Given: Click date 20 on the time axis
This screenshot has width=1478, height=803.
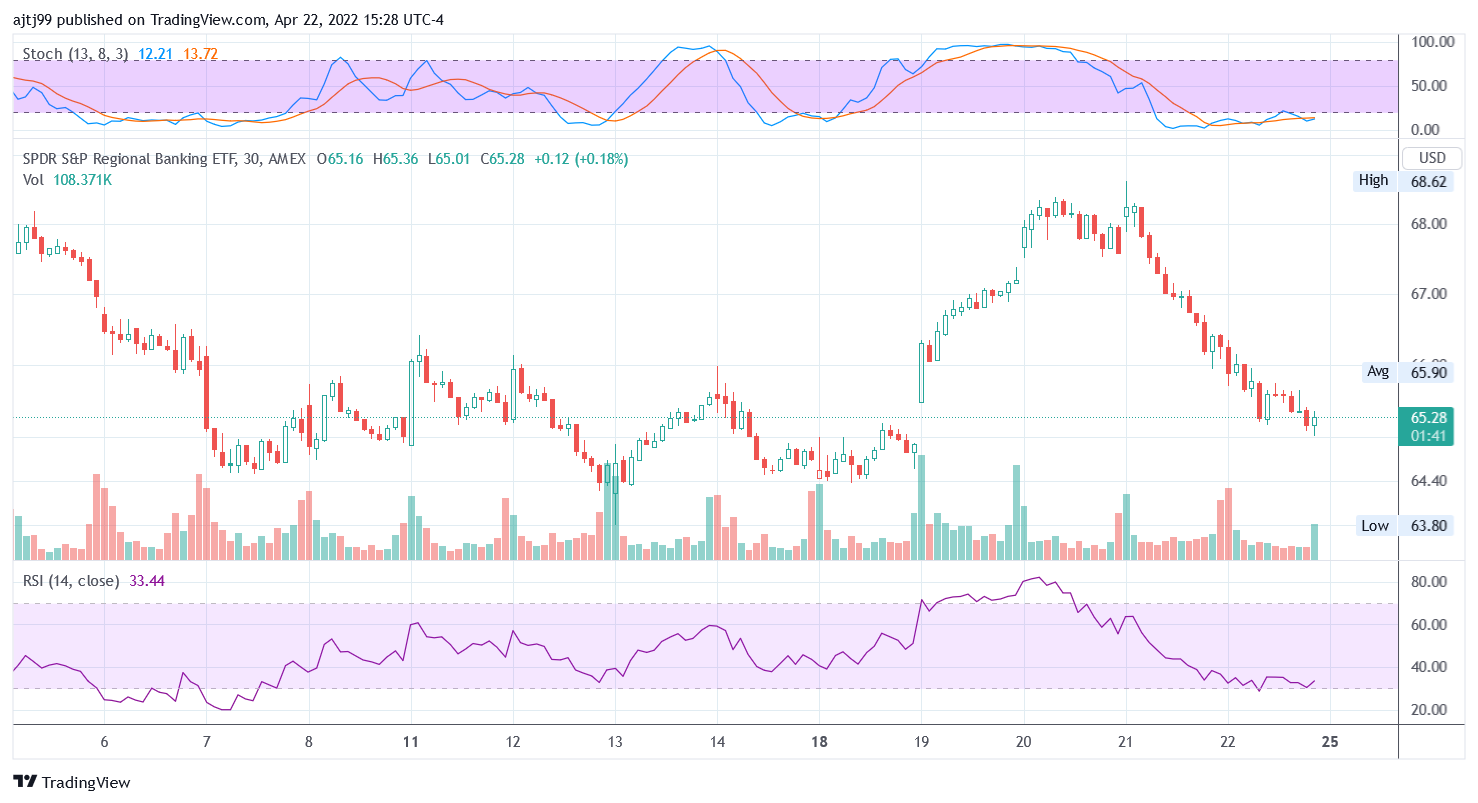Looking at the screenshot, I should point(1024,742).
